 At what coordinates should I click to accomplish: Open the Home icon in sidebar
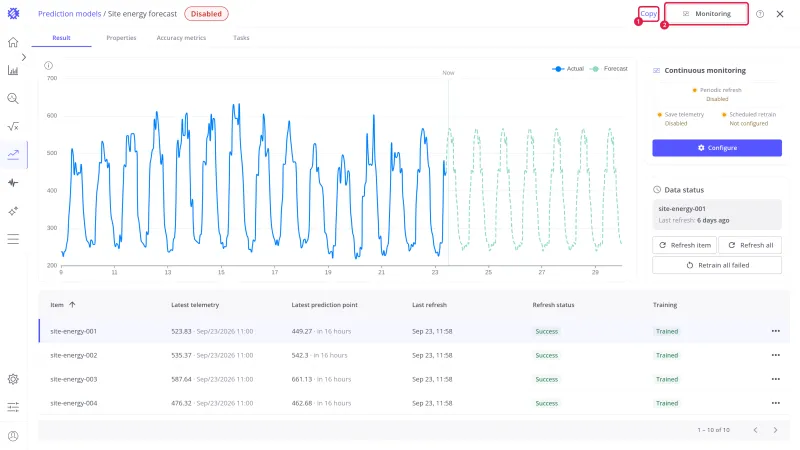[x=13, y=42]
